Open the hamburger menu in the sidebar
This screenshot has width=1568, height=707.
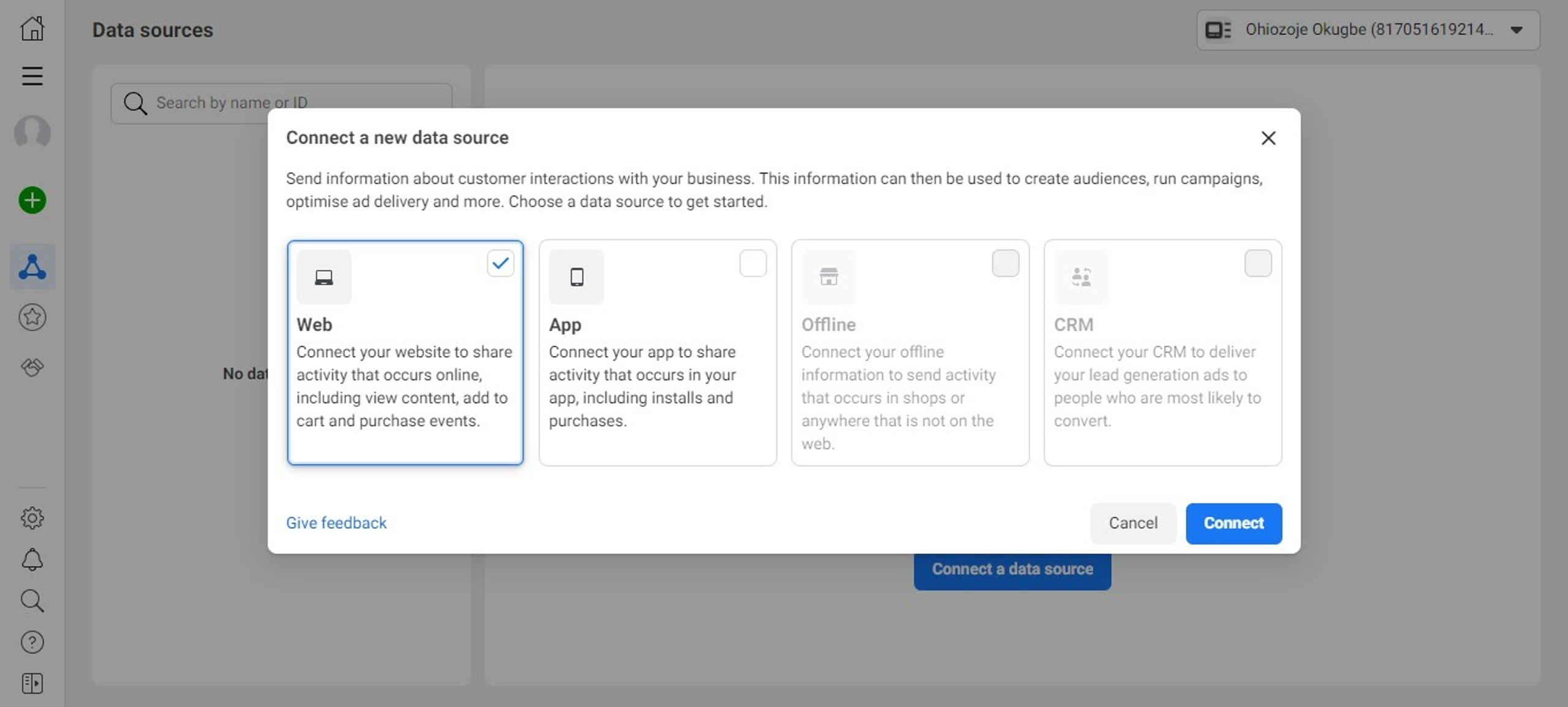point(32,76)
